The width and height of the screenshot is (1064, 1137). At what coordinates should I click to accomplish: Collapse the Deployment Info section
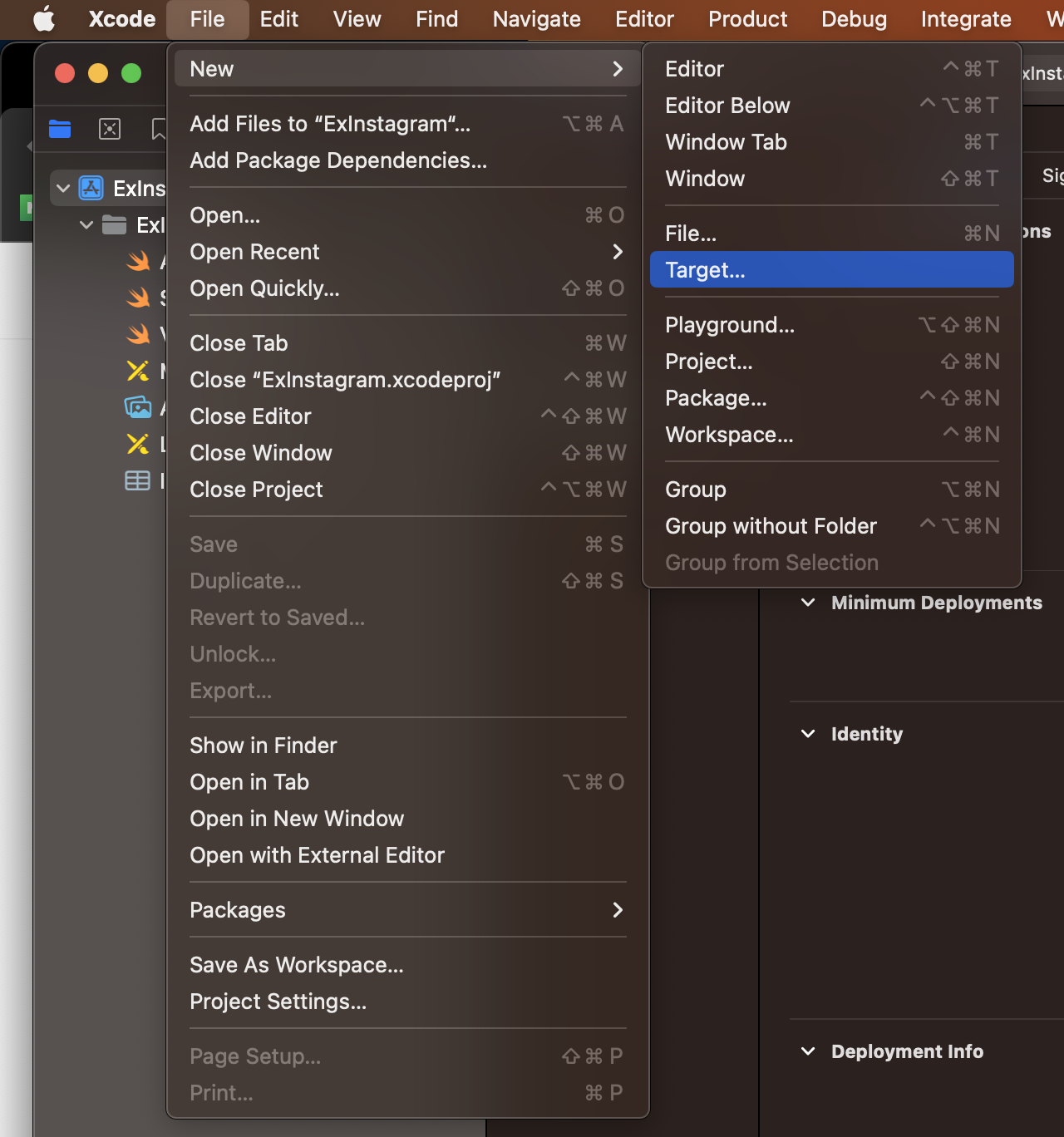[x=808, y=1051]
